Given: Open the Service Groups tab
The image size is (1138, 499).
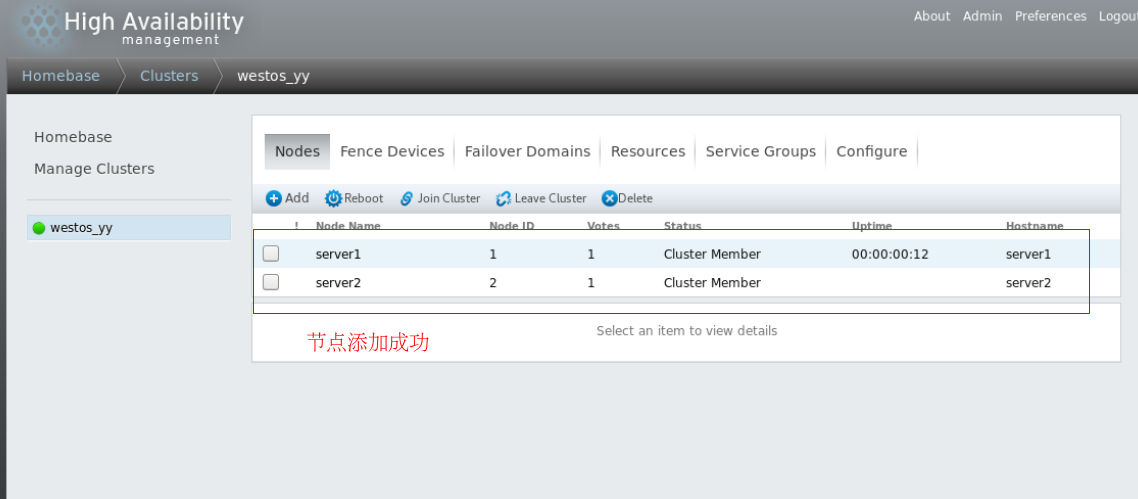Looking at the screenshot, I should [x=761, y=151].
